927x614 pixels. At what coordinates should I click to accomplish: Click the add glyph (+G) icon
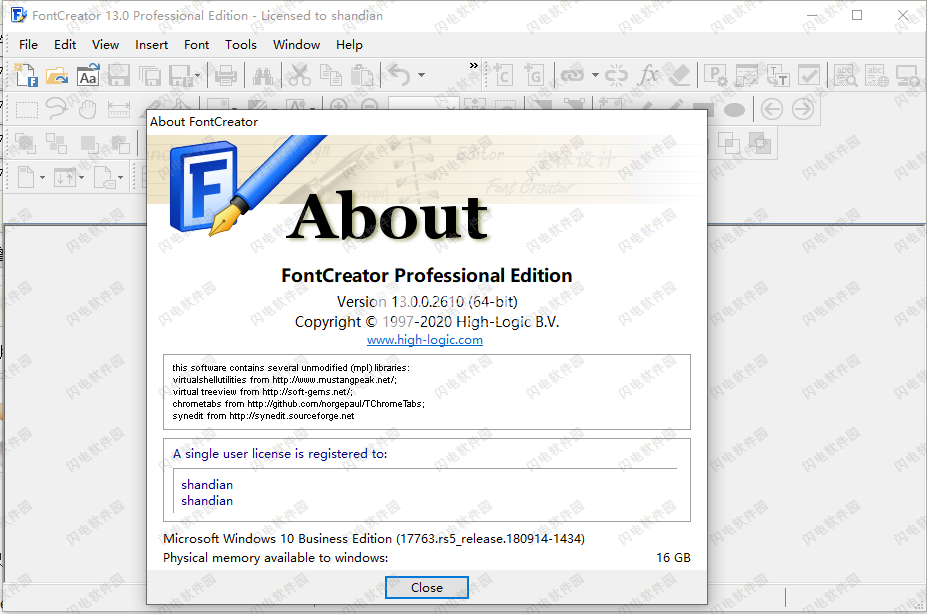click(534, 75)
